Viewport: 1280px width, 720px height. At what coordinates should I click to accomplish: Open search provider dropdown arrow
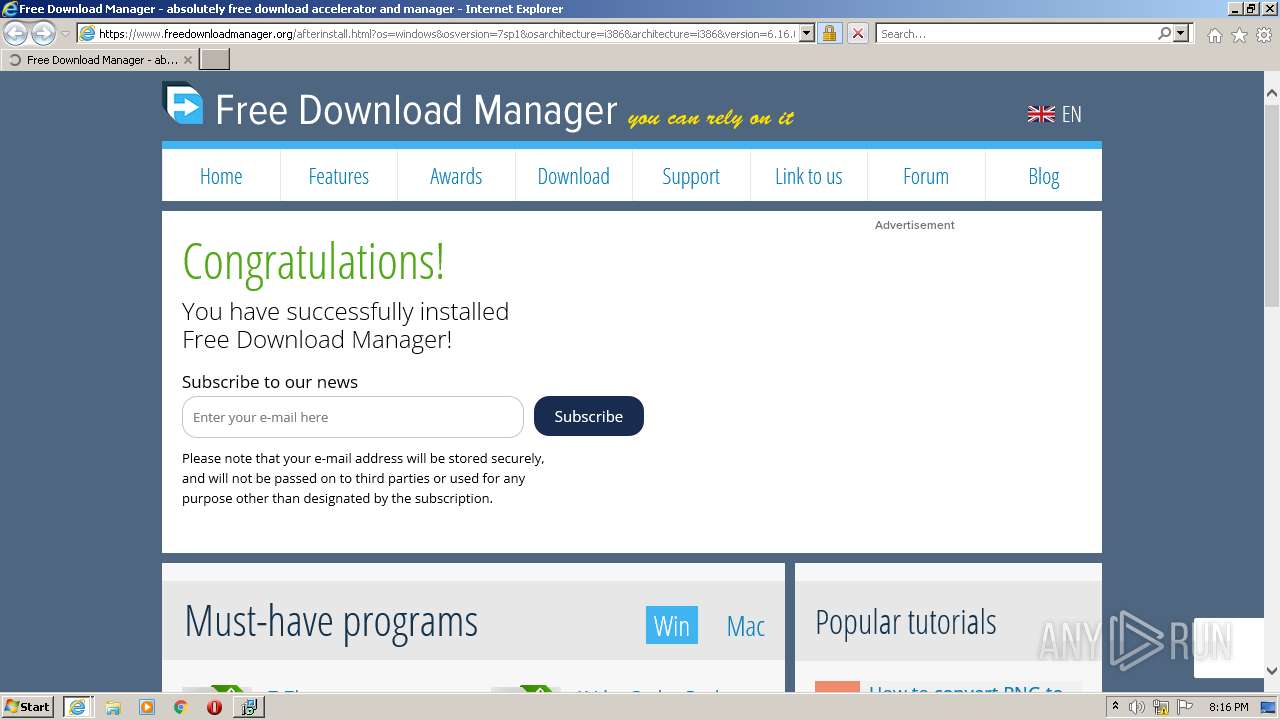click(1181, 33)
